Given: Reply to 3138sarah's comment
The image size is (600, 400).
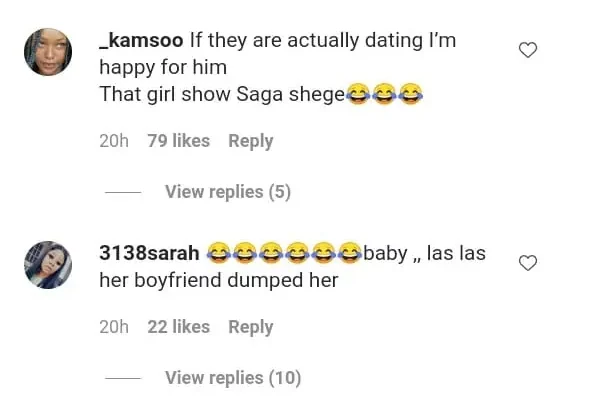Looking at the screenshot, I should (250, 326).
